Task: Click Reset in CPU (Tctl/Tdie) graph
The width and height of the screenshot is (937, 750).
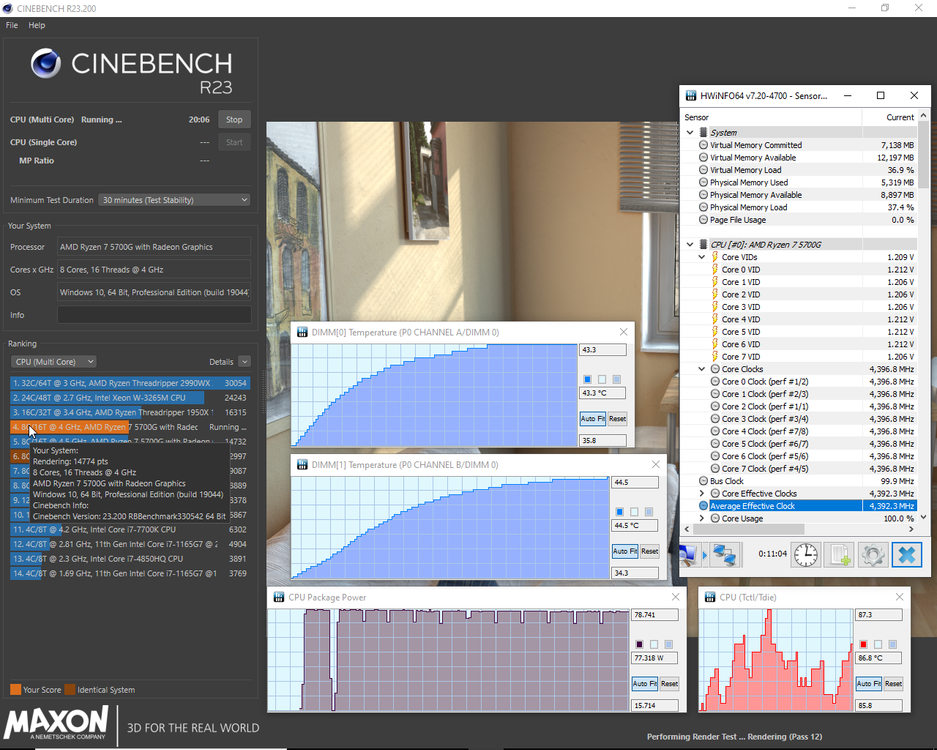Action: (x=893, y=684)
